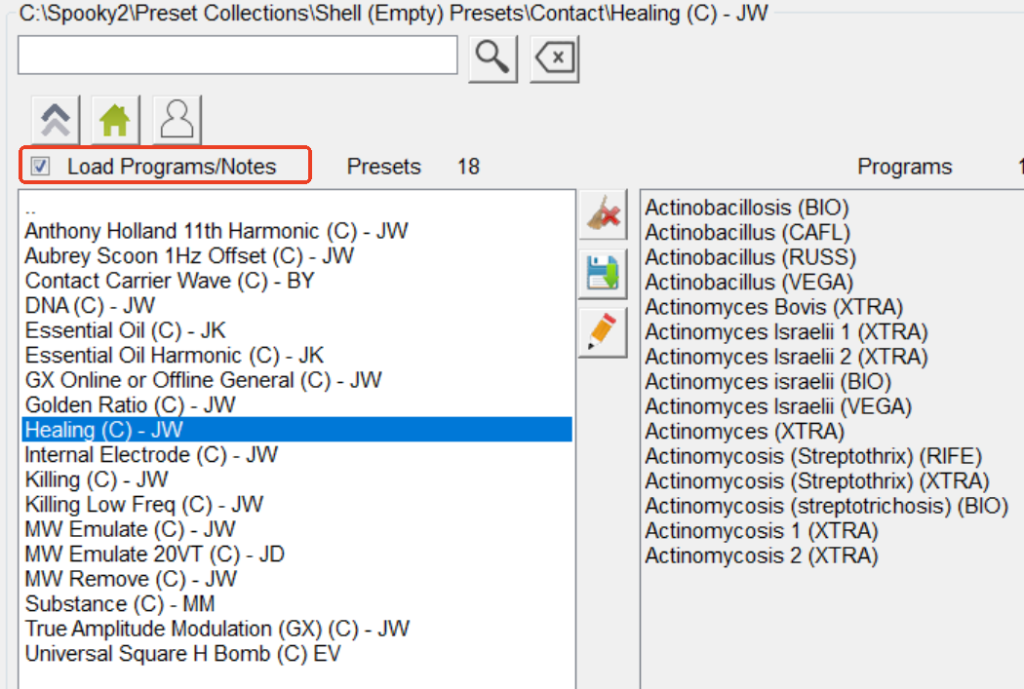
Task: Navigate to parent directory via '..' entry
Action: (31, 209)
